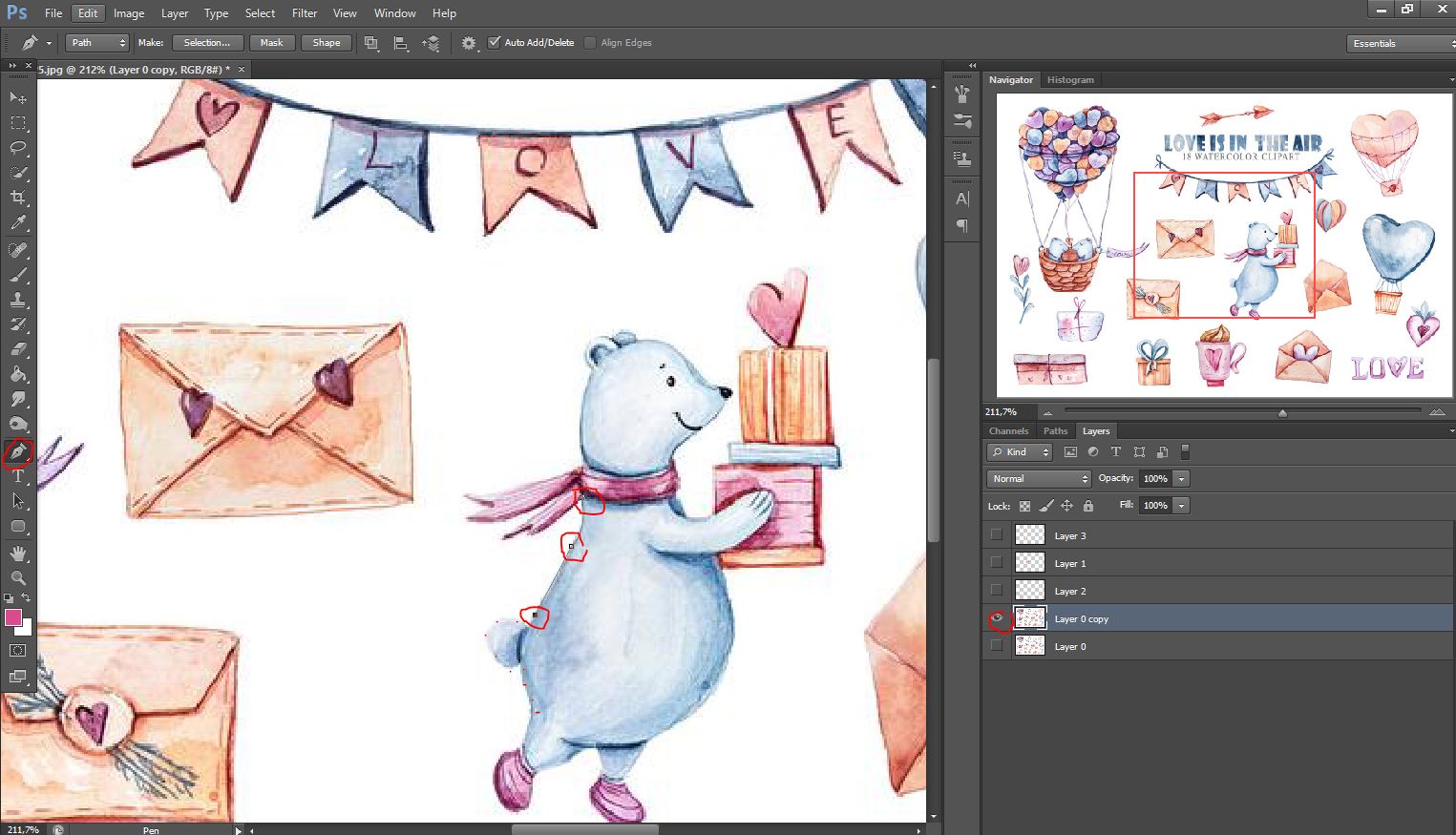Screen dimensions: 1456x835
Task: Click the Make Shape button
Action: click(327, 43)
